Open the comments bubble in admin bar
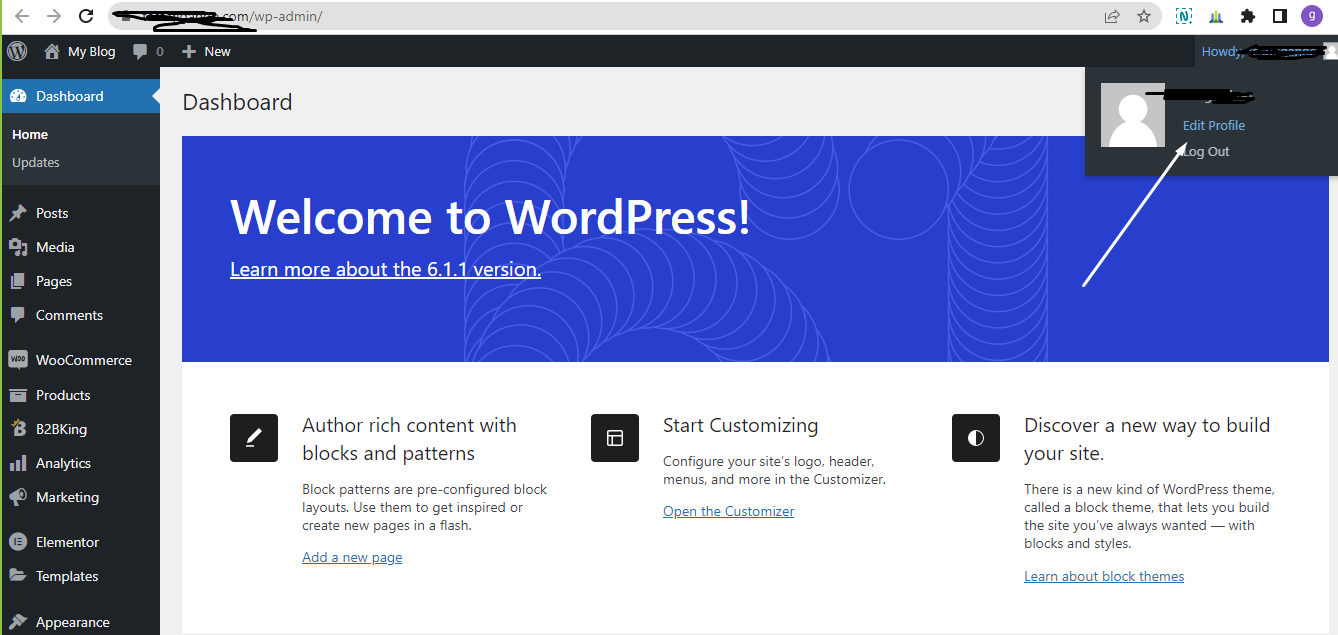1338x635 pixels. [x=141, y=51]
